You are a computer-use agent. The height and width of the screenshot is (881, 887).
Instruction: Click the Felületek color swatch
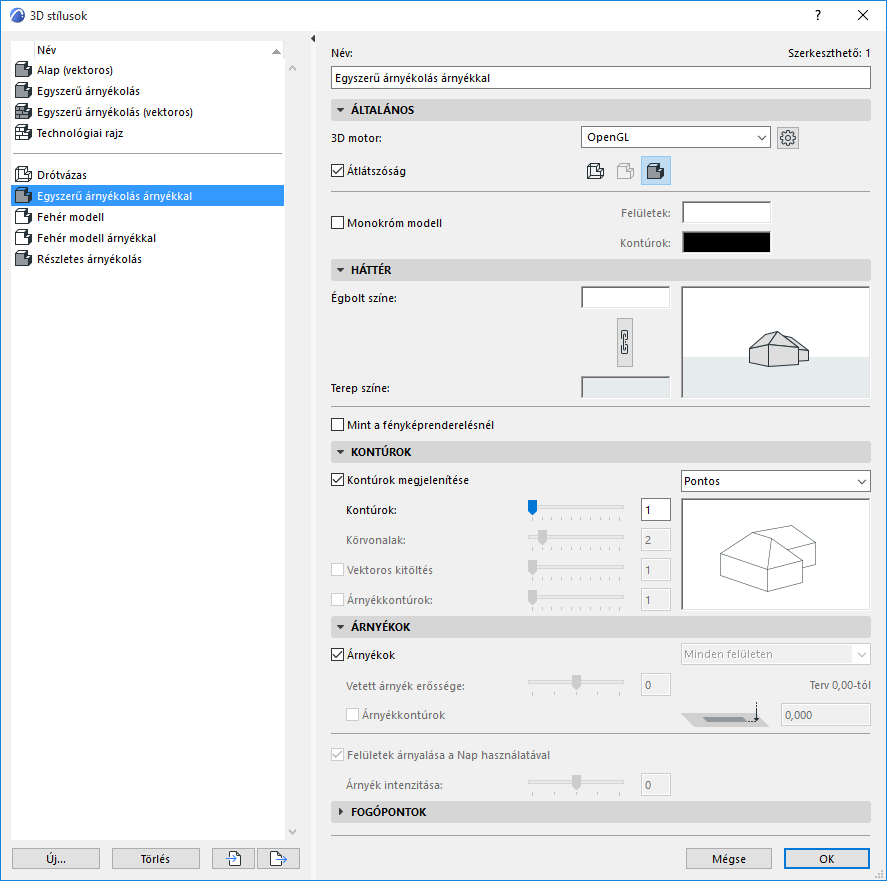[726, 213]
